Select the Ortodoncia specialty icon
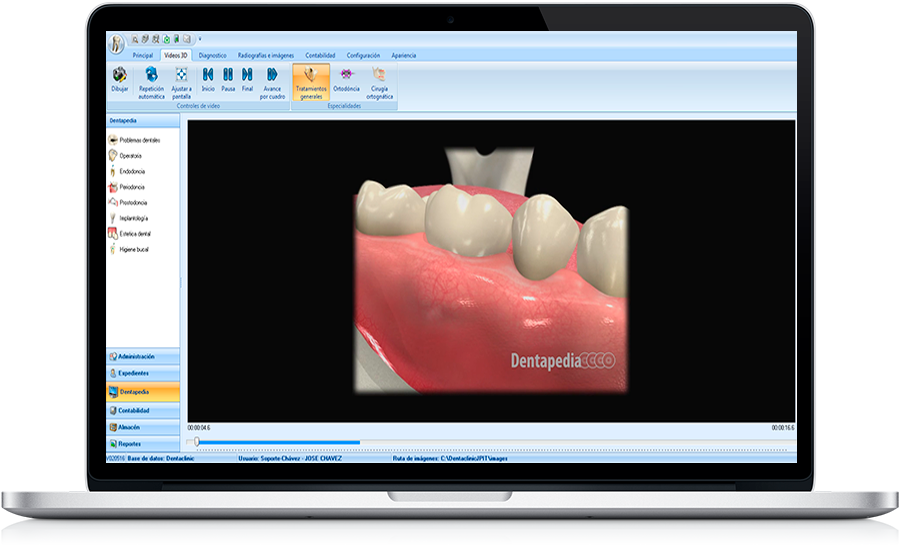This screenshot has height=548, width=900. click(x=346, y=75)
